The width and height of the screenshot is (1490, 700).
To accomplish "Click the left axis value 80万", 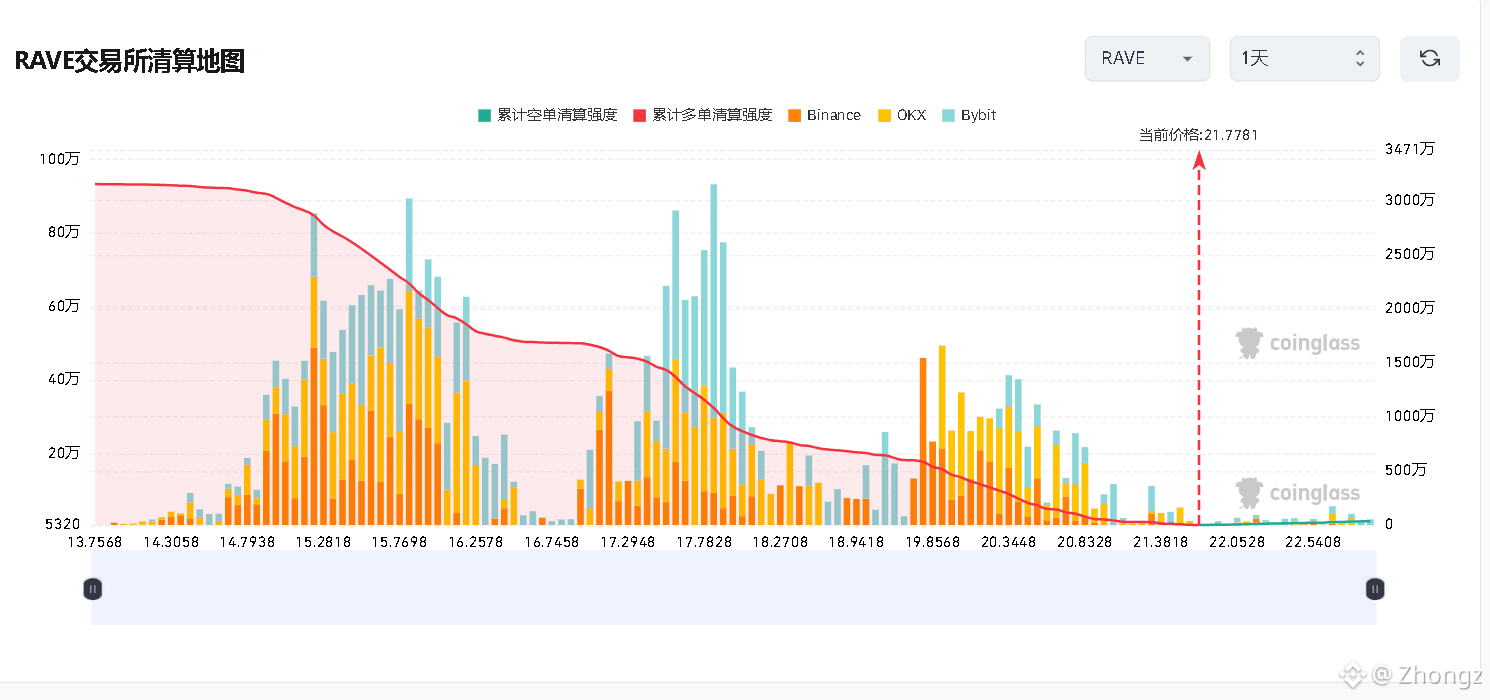I will [64, 231].
